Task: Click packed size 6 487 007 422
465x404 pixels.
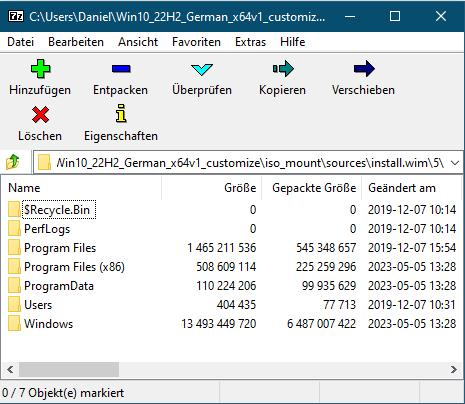Action: point(321,324)
